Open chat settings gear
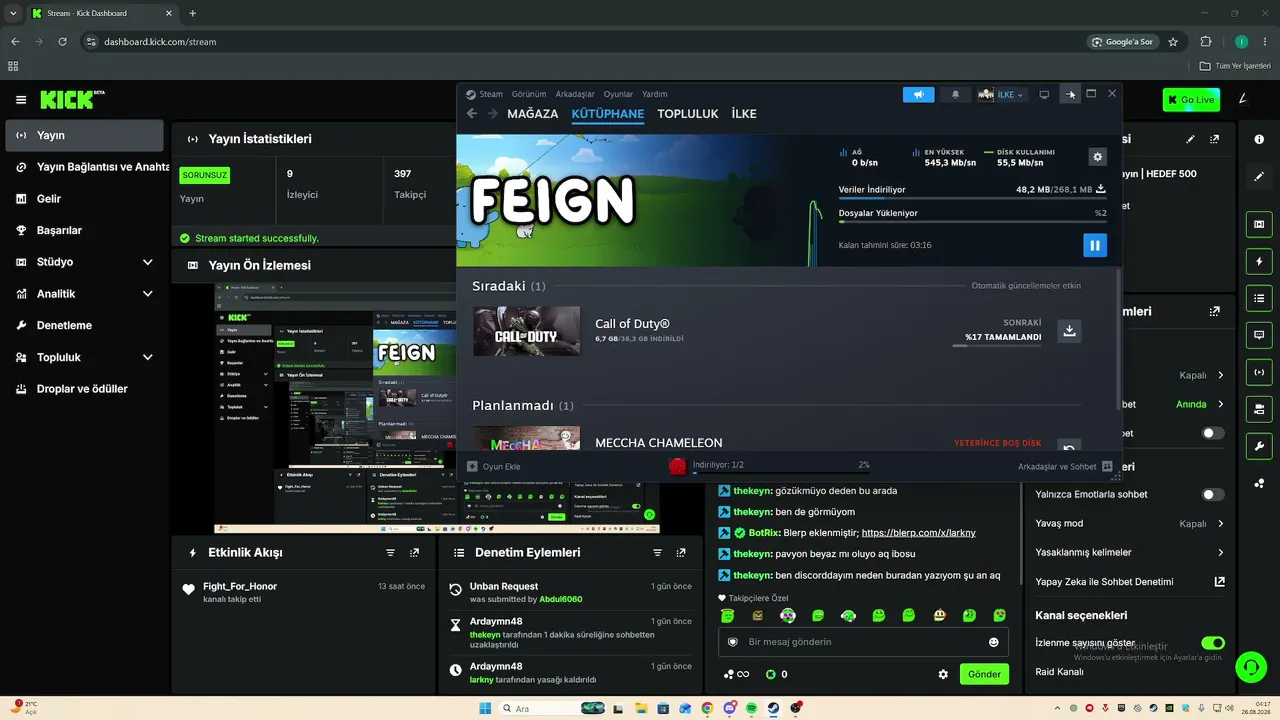The image size is (1280, 720). 943,675
